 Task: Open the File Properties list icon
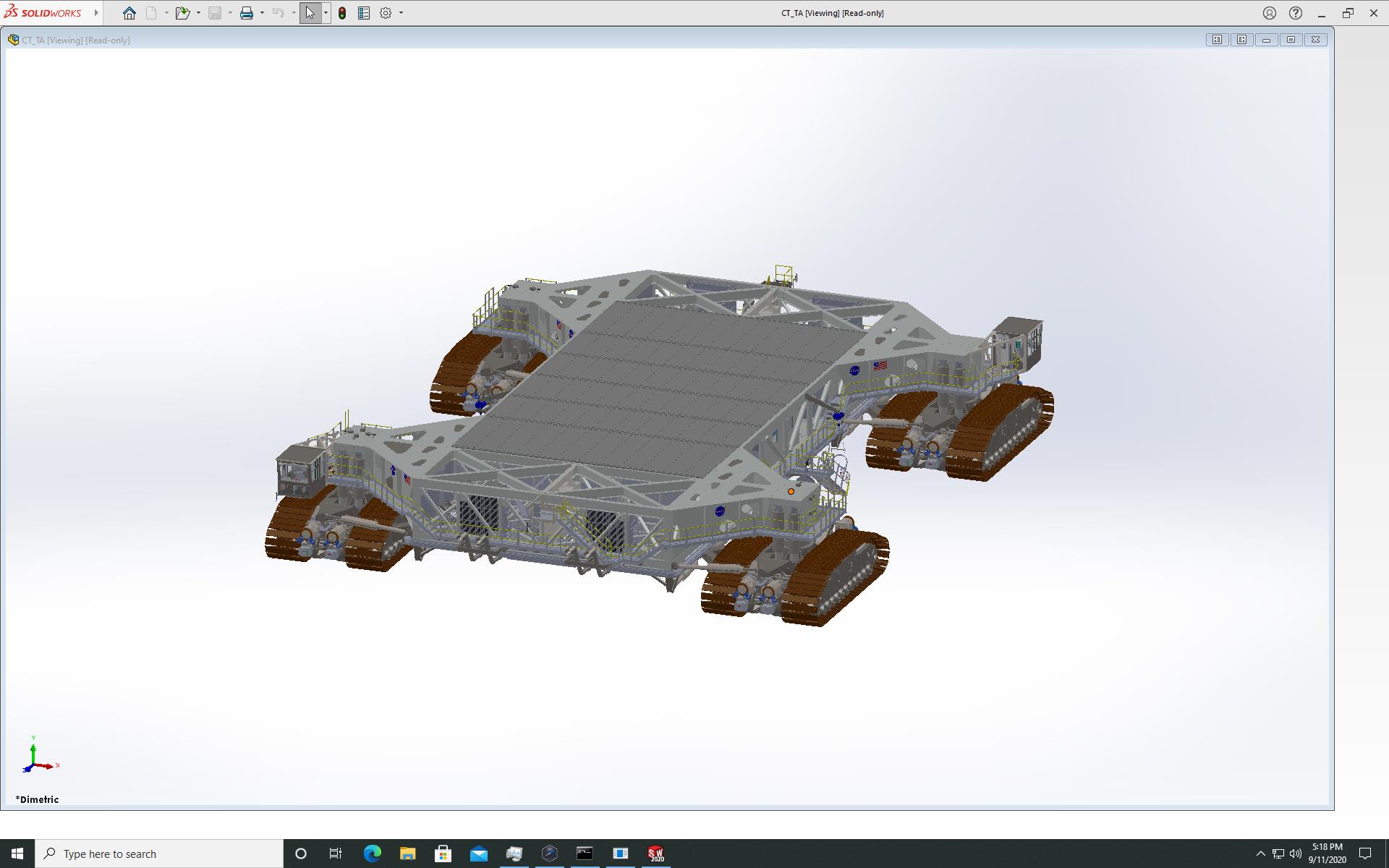(364, 13)
